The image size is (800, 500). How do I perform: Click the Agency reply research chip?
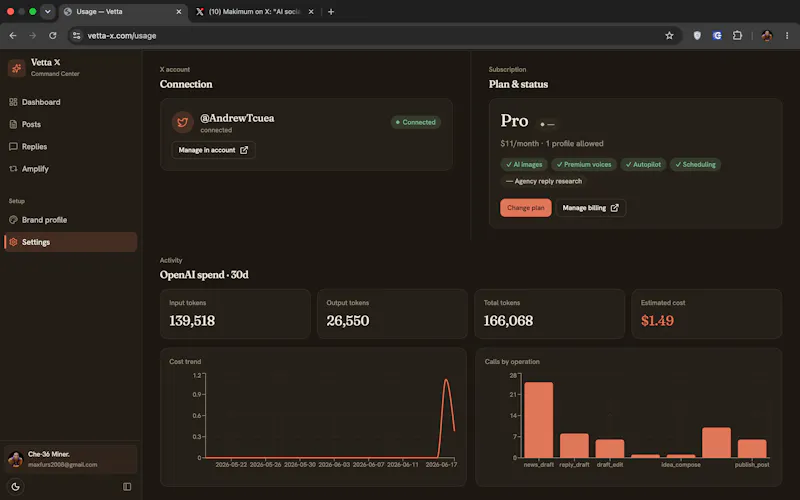[x=543, y=181]
